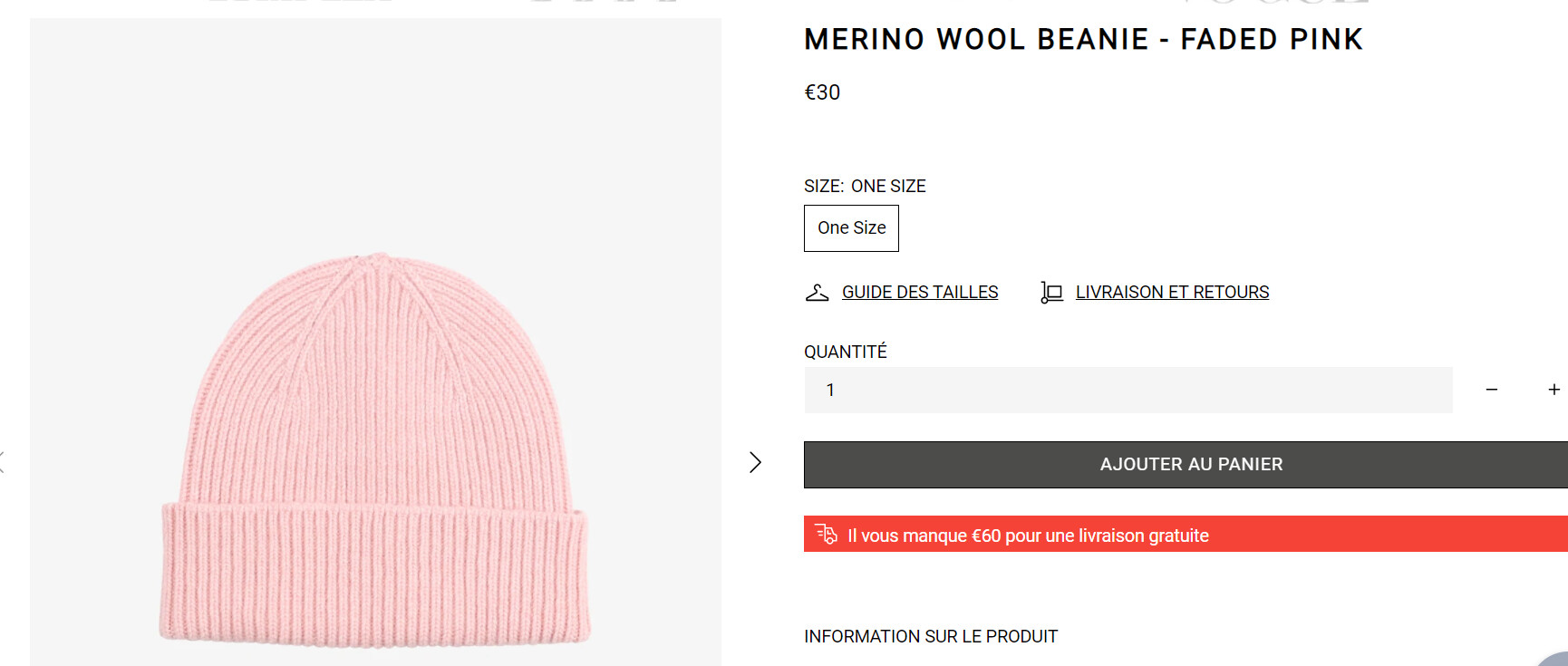Decrease quantity with the minus icon
The height and width of the screenshot is (666, 1568).
point(1492,390)
